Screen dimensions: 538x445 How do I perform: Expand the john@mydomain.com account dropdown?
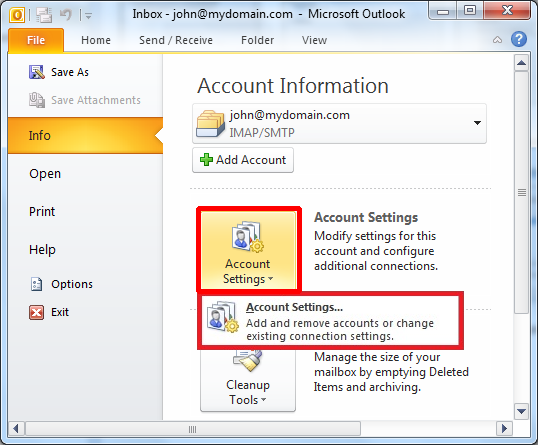(x=477, y=123)
